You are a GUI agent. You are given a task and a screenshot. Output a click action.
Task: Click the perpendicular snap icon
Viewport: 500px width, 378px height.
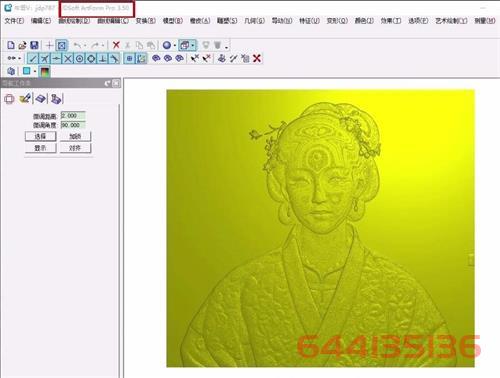coord(103,59)
